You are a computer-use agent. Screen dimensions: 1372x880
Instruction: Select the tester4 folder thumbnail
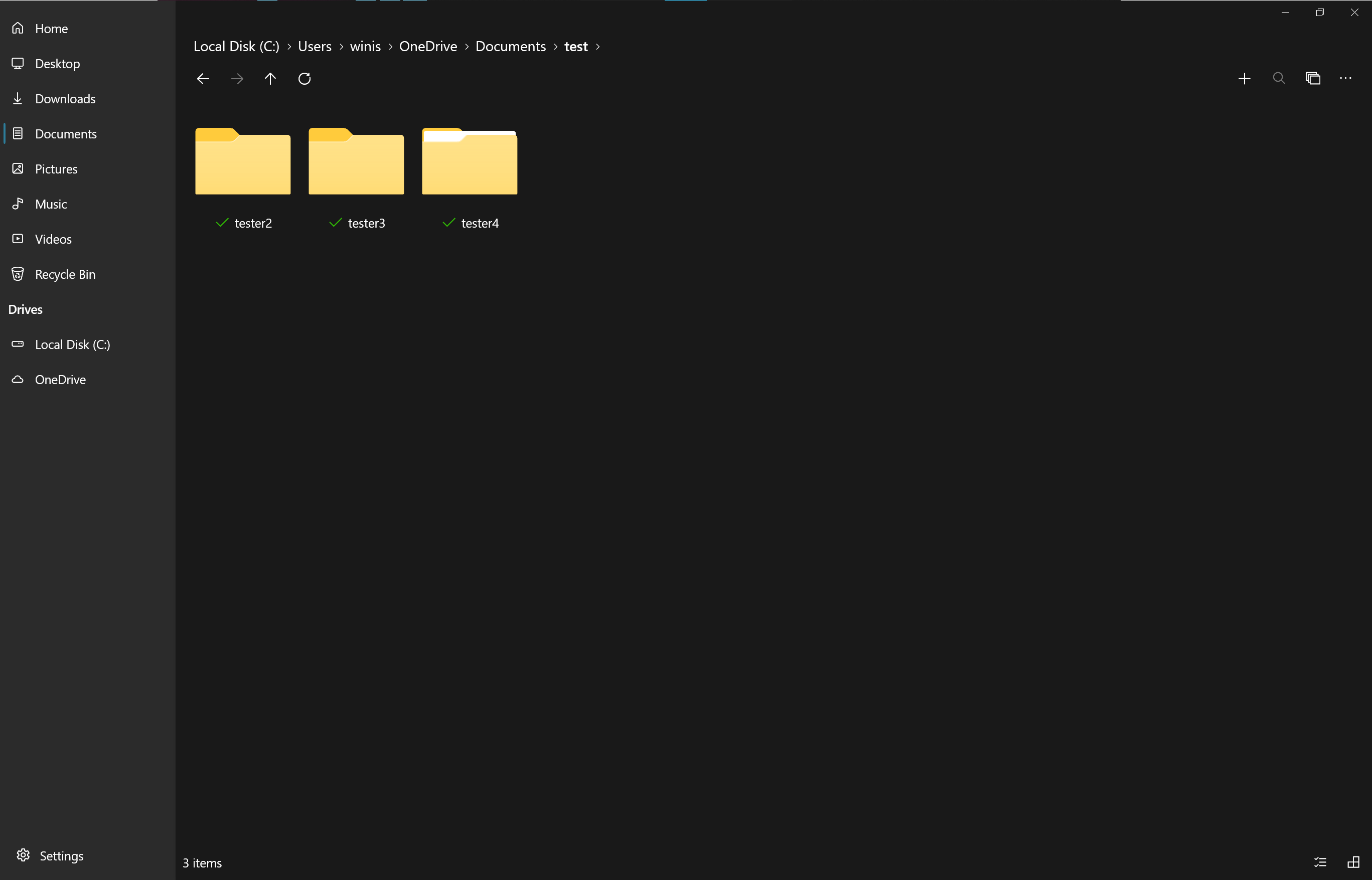pyautogui.click(x=470, y=161)
